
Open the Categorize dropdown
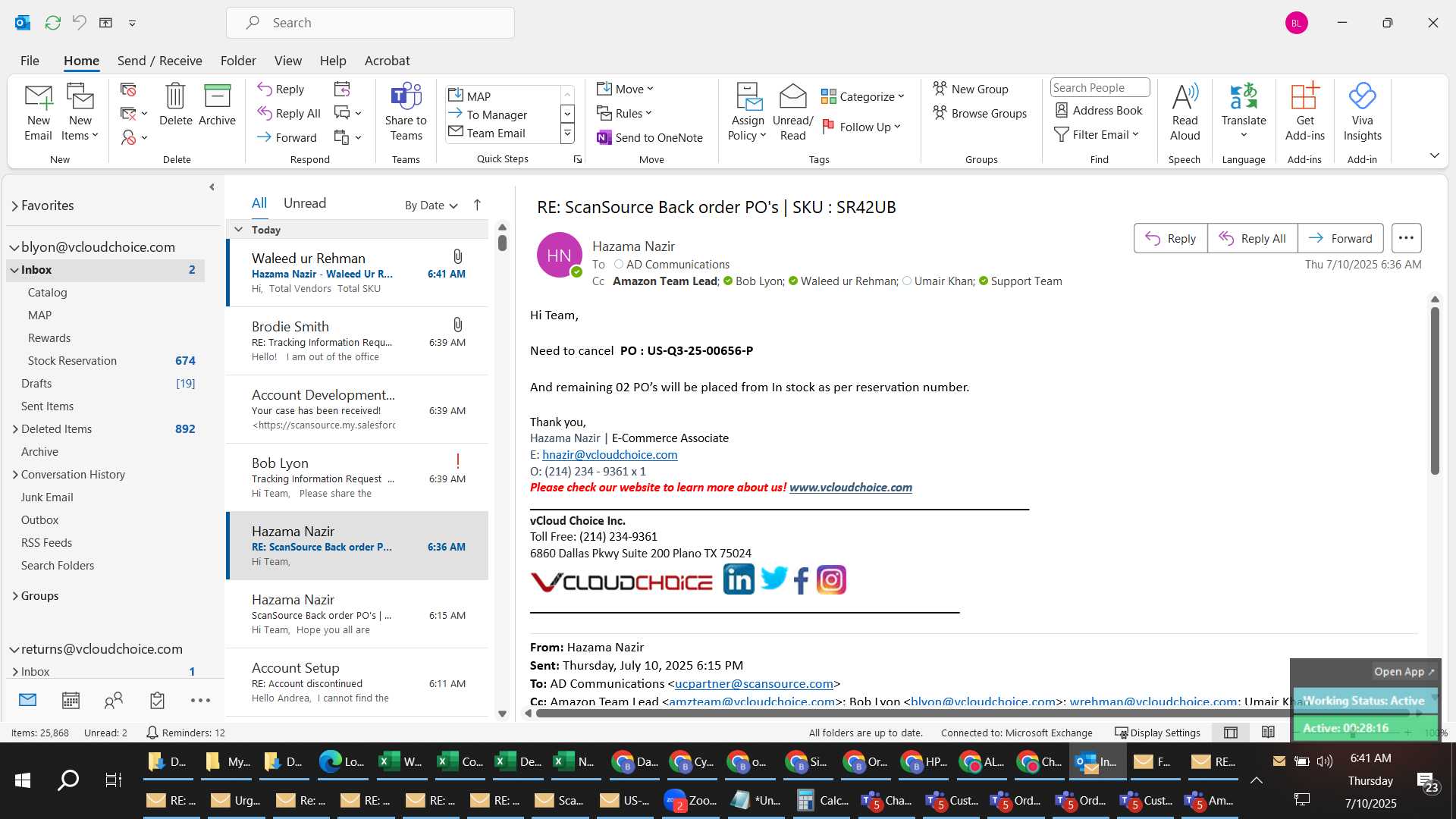[863, 96]
